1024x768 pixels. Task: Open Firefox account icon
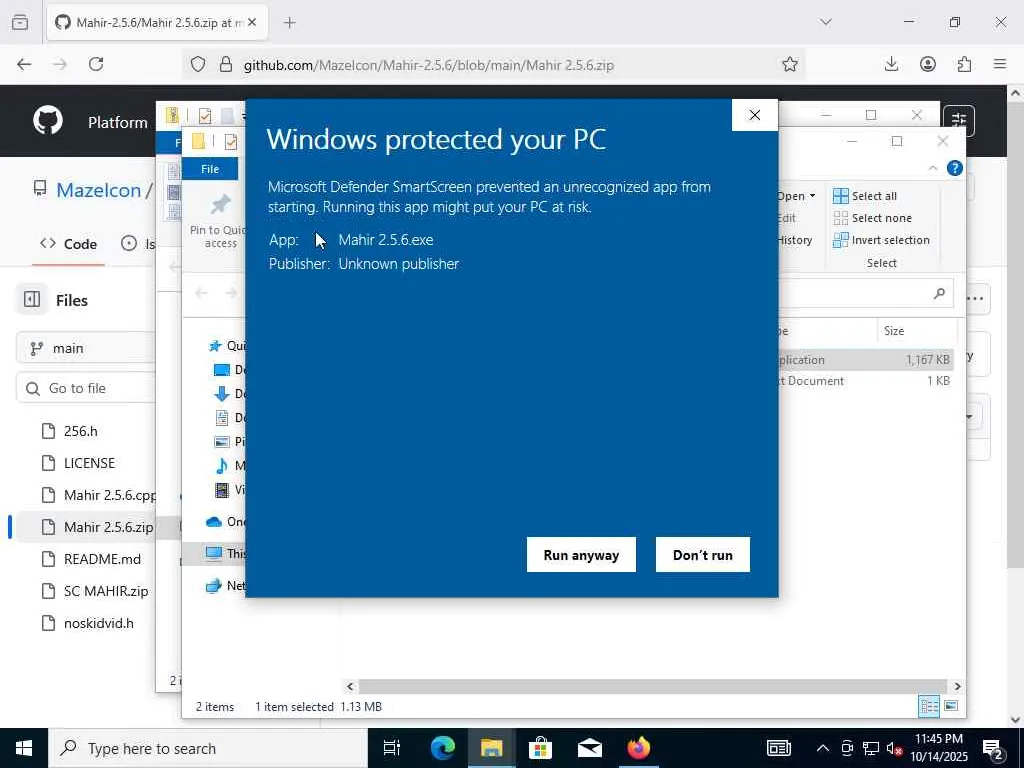[928, 64]
